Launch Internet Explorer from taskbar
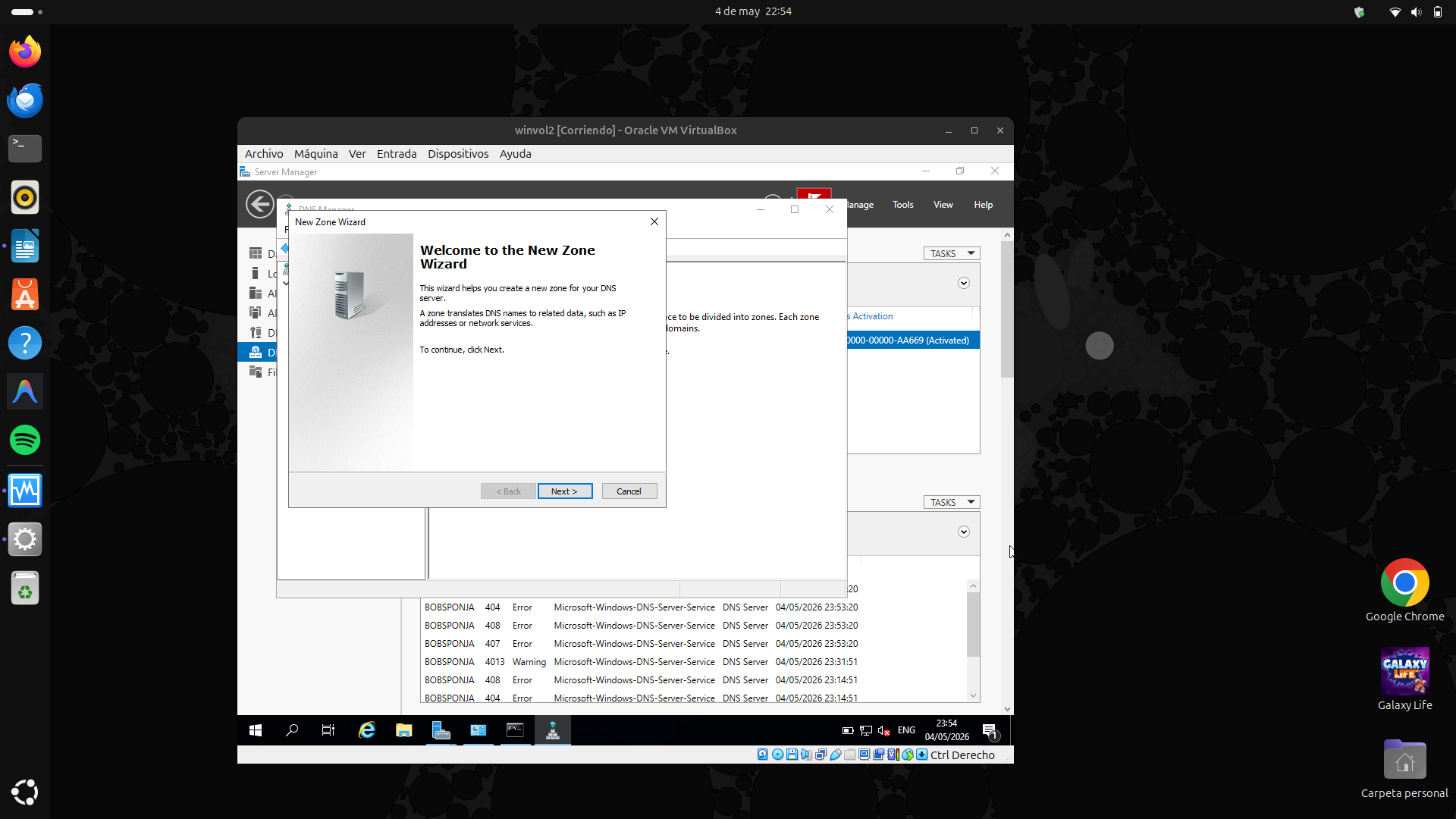This screenshot has width=1456, height=819. tap(367, 730)
